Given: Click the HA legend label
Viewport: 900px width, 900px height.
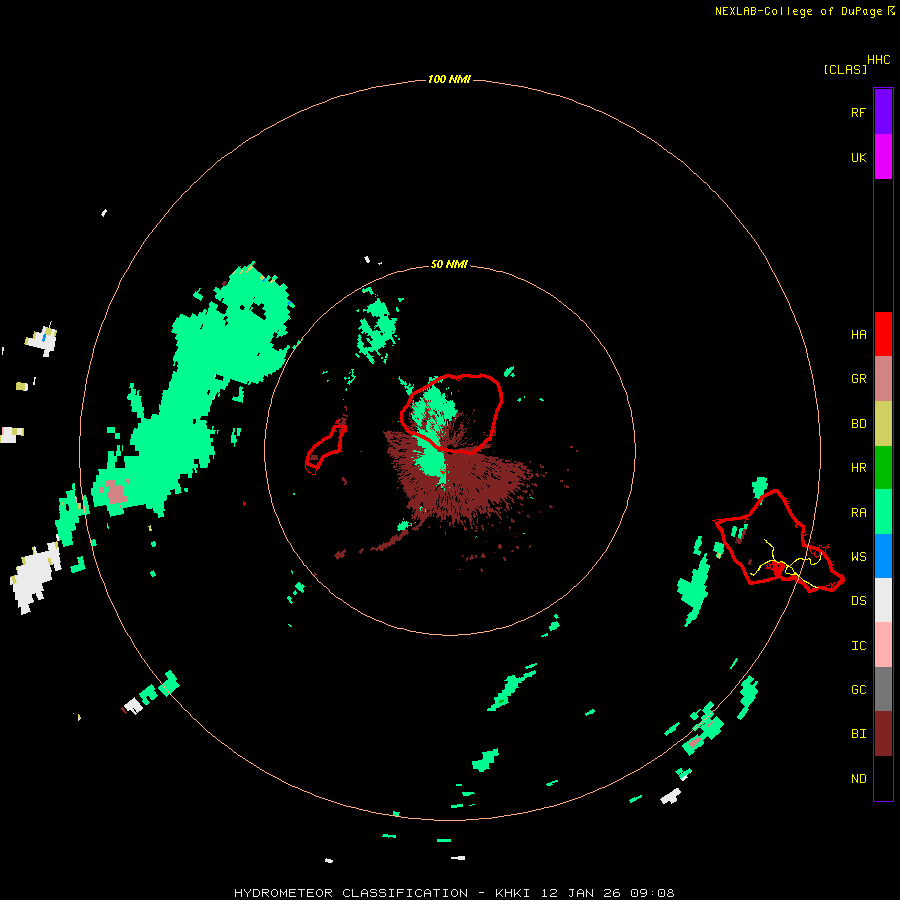Looking at the screenshot, I should pyautogui.click(x=858, y=335).
